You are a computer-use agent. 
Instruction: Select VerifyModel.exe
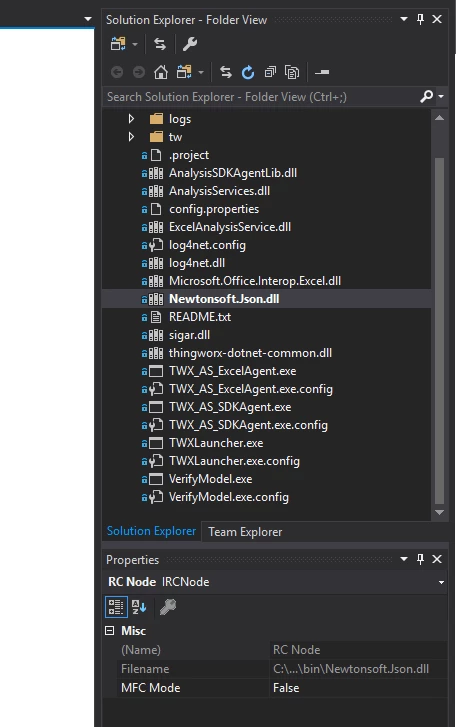pyautogui.click(x=210, y=479)
